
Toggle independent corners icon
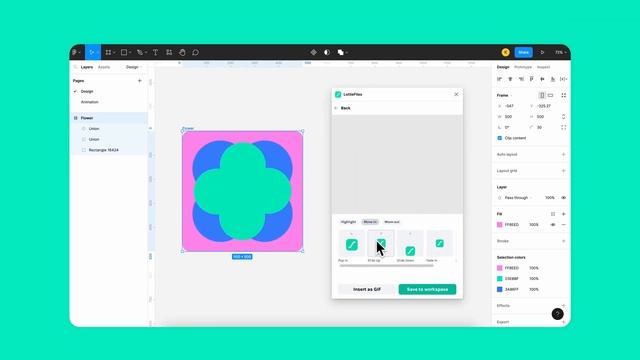pos(564,127)
